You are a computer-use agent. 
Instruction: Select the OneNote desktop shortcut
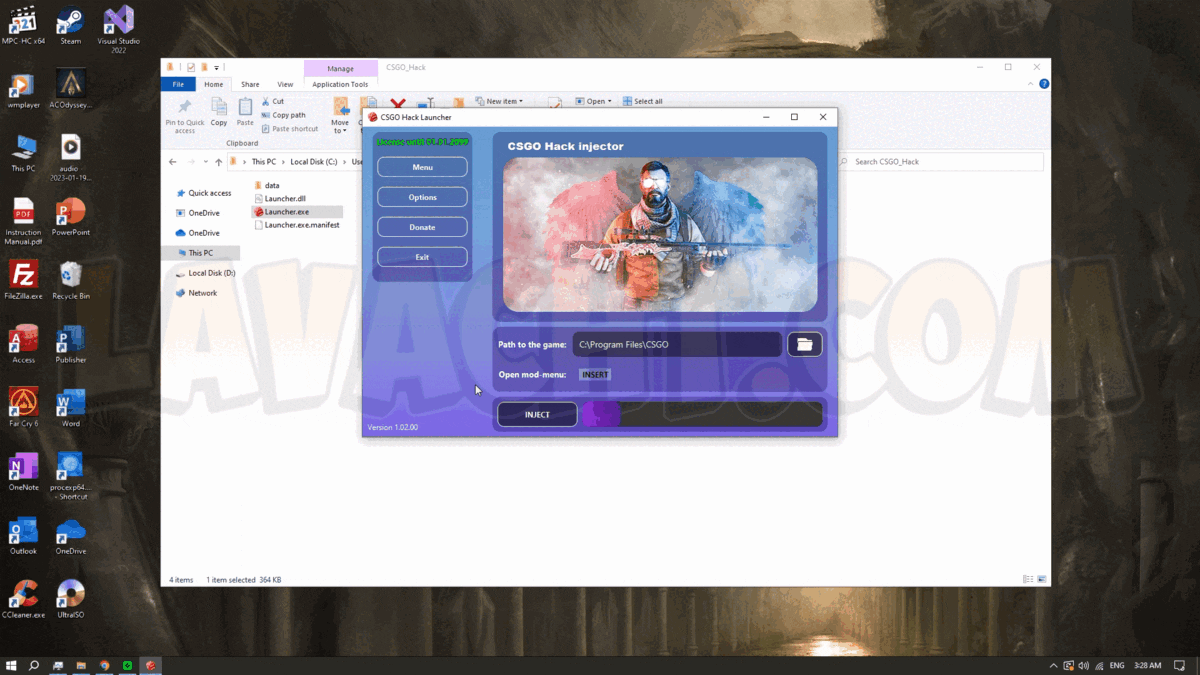click(23, 473)
